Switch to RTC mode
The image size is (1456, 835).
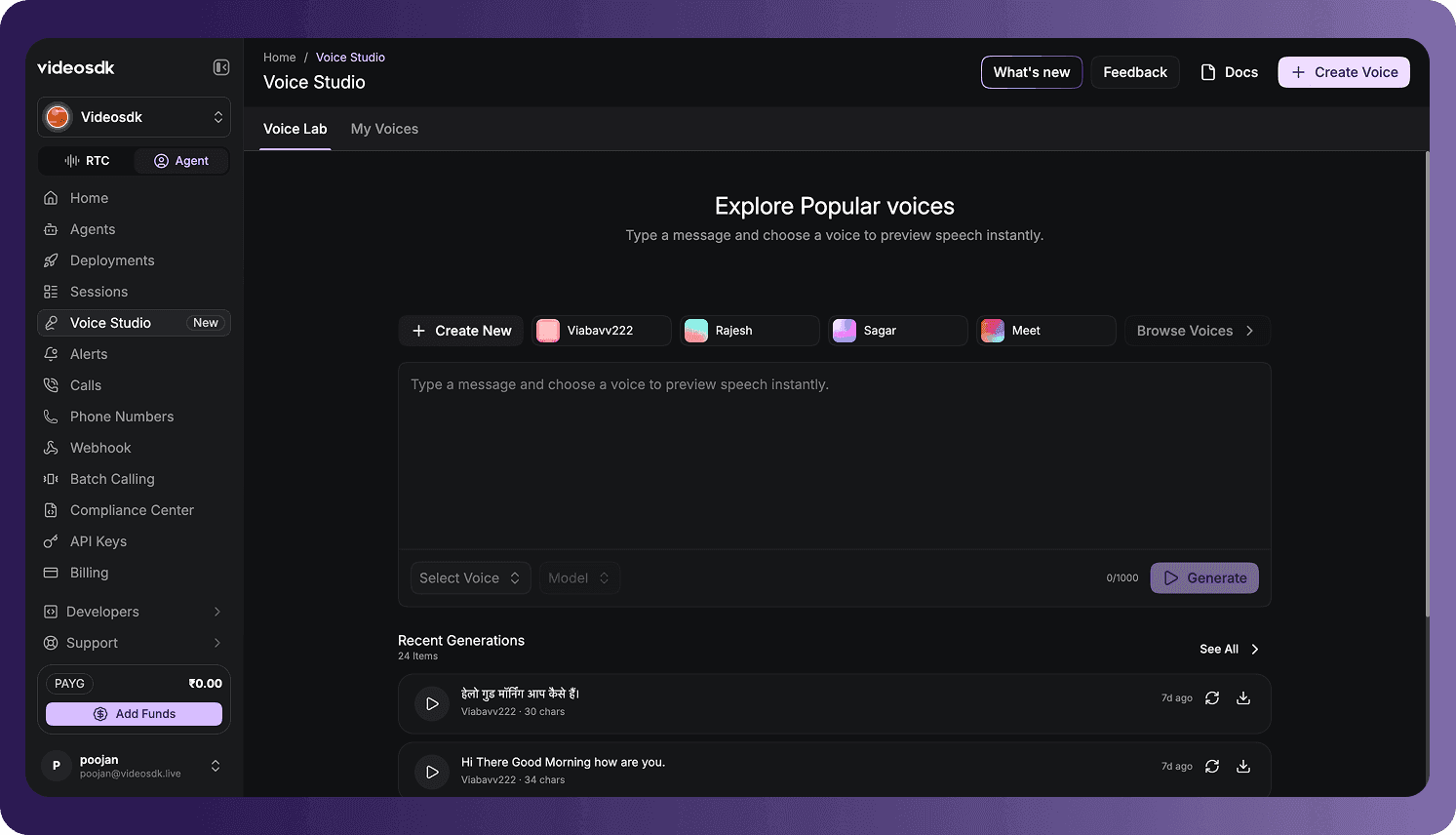87,161
